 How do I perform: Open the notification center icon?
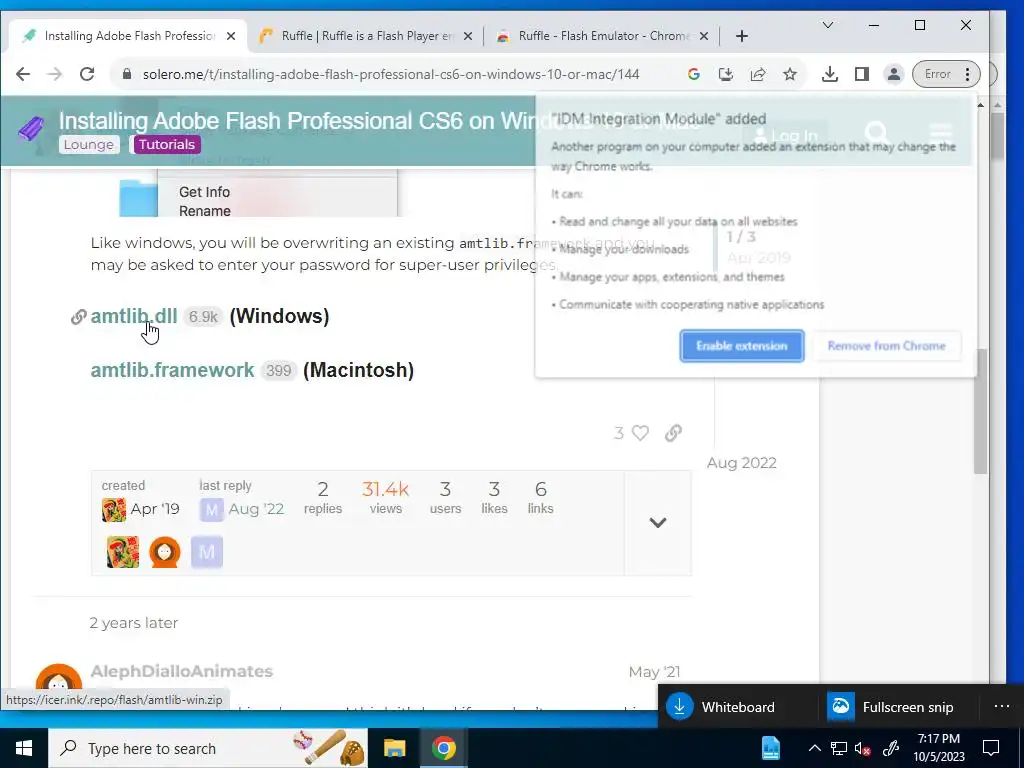991,748
